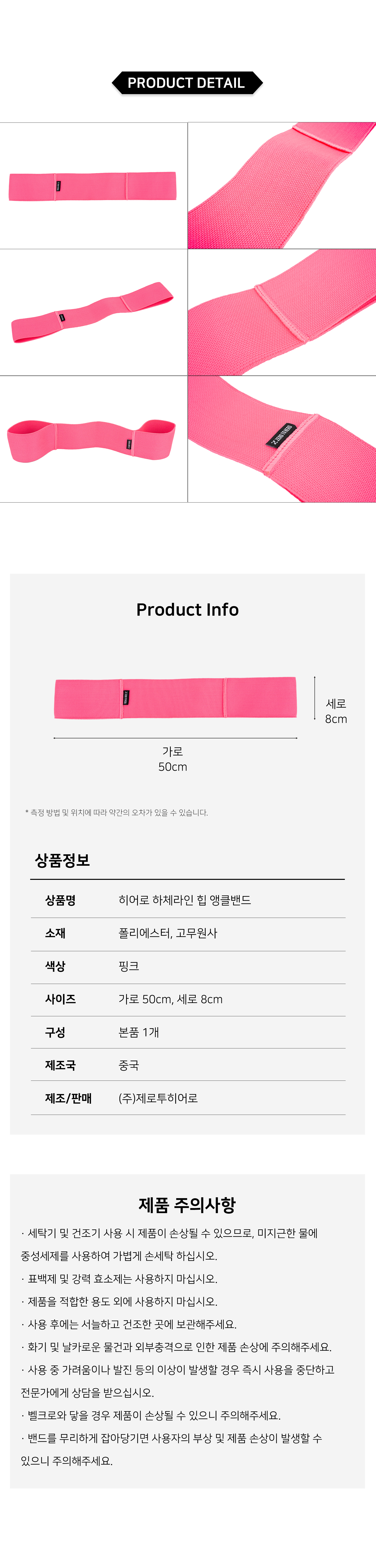Open the flat pink band photo
The height and width of the screenshot is (1568, 376).
[x=93, y=186]
